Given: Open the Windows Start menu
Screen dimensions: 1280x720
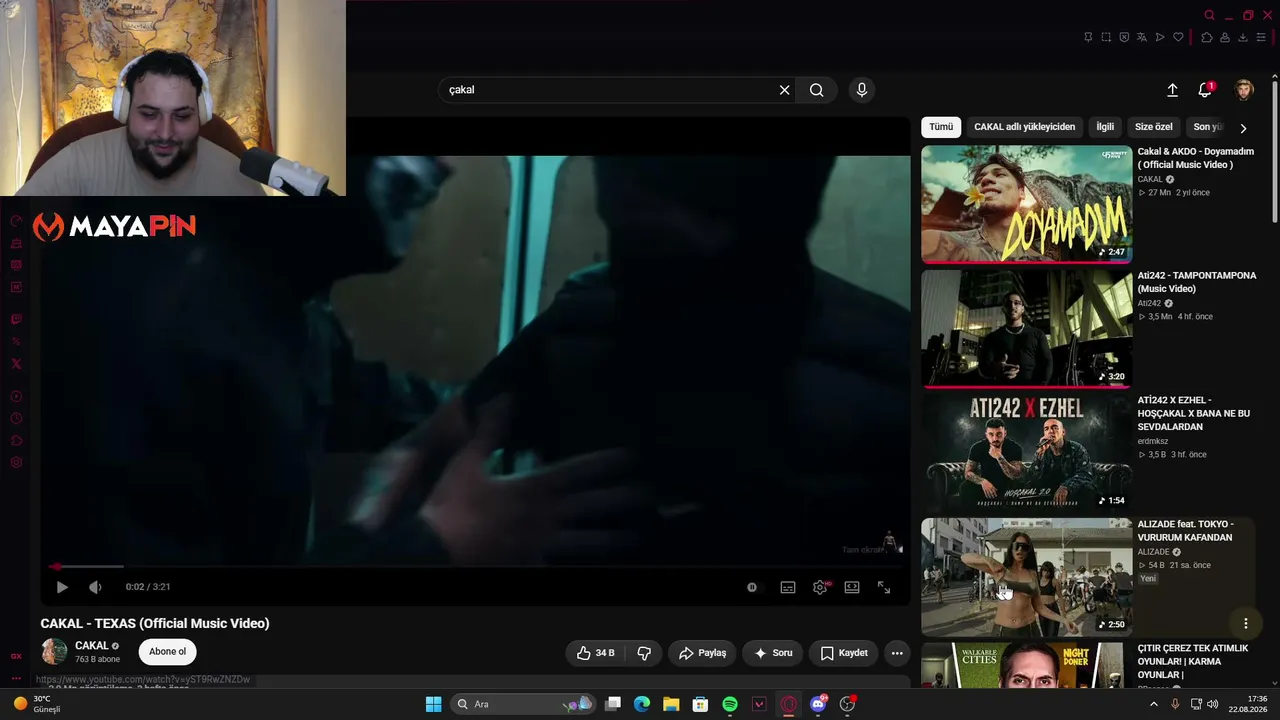Looking at the screenshot, I should click(x=433, y=704).
